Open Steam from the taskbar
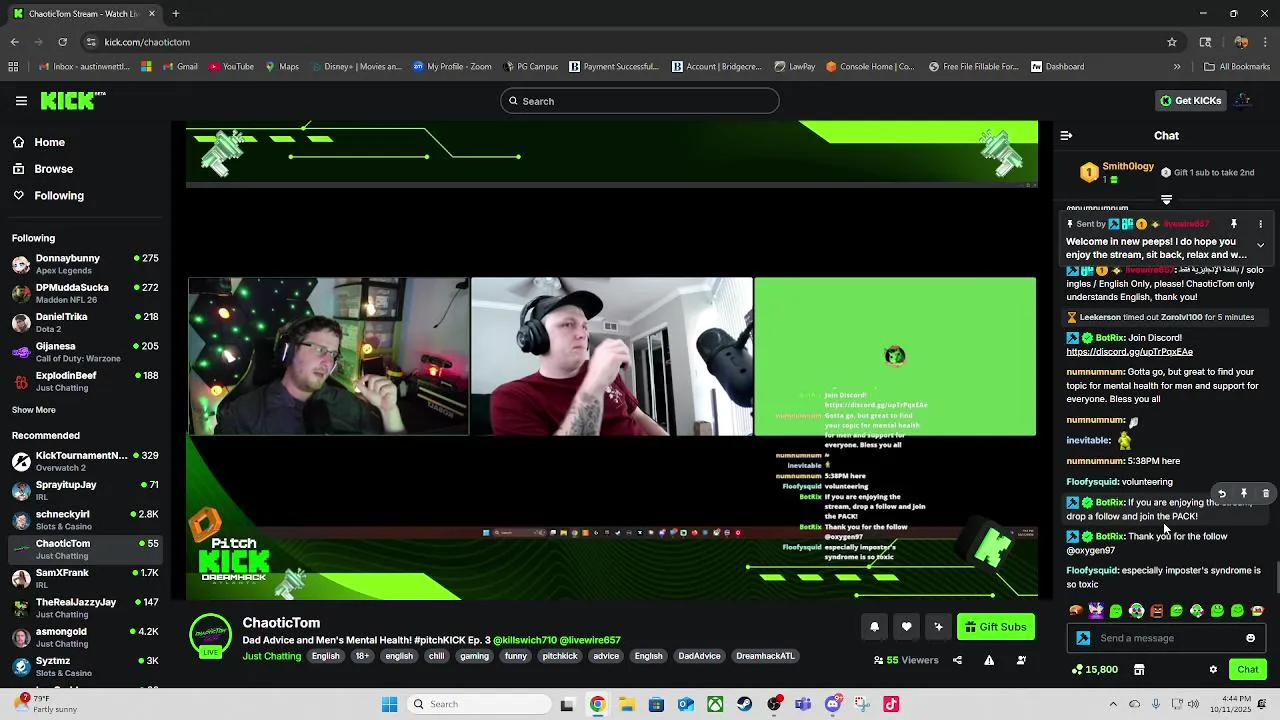The image size is (1280, 720). 744,704
